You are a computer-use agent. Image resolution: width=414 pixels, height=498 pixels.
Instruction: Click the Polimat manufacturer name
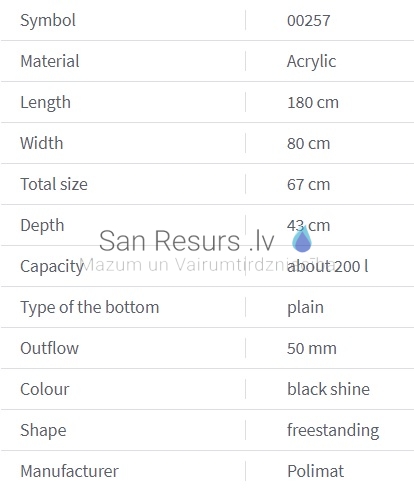pos(315,471)
